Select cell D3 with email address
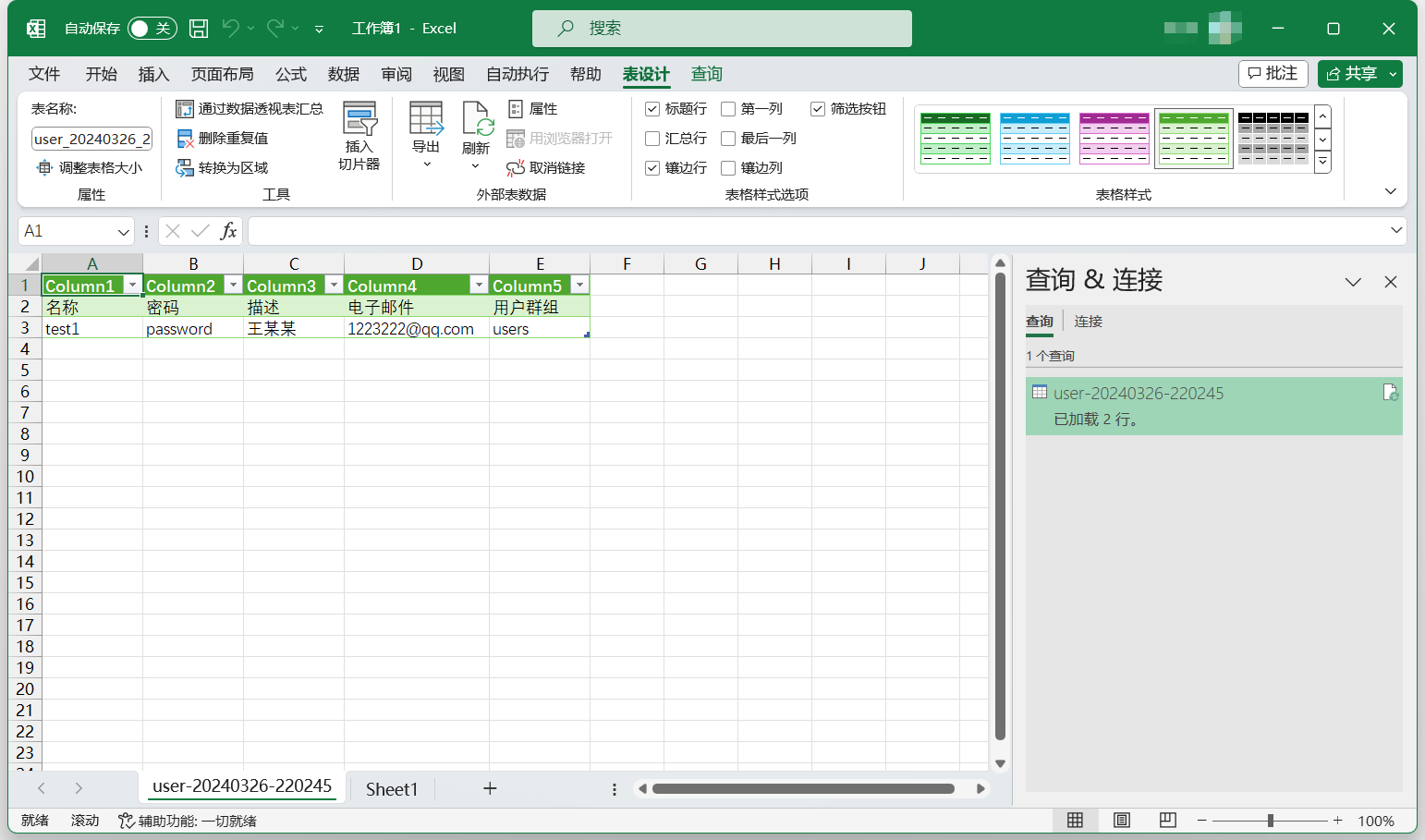Image resolution: width=1425 pixels, height=840 pixels. pyautogui.click(x=417, y=328)
